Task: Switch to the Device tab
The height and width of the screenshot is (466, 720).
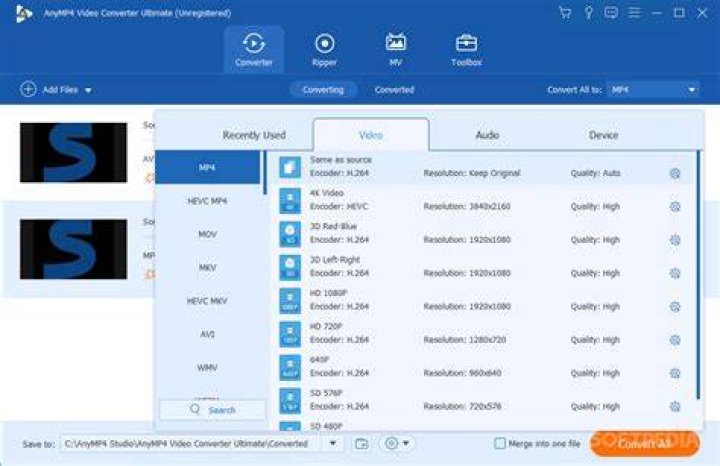Action: pyautogui.click(x=603, y=135)
